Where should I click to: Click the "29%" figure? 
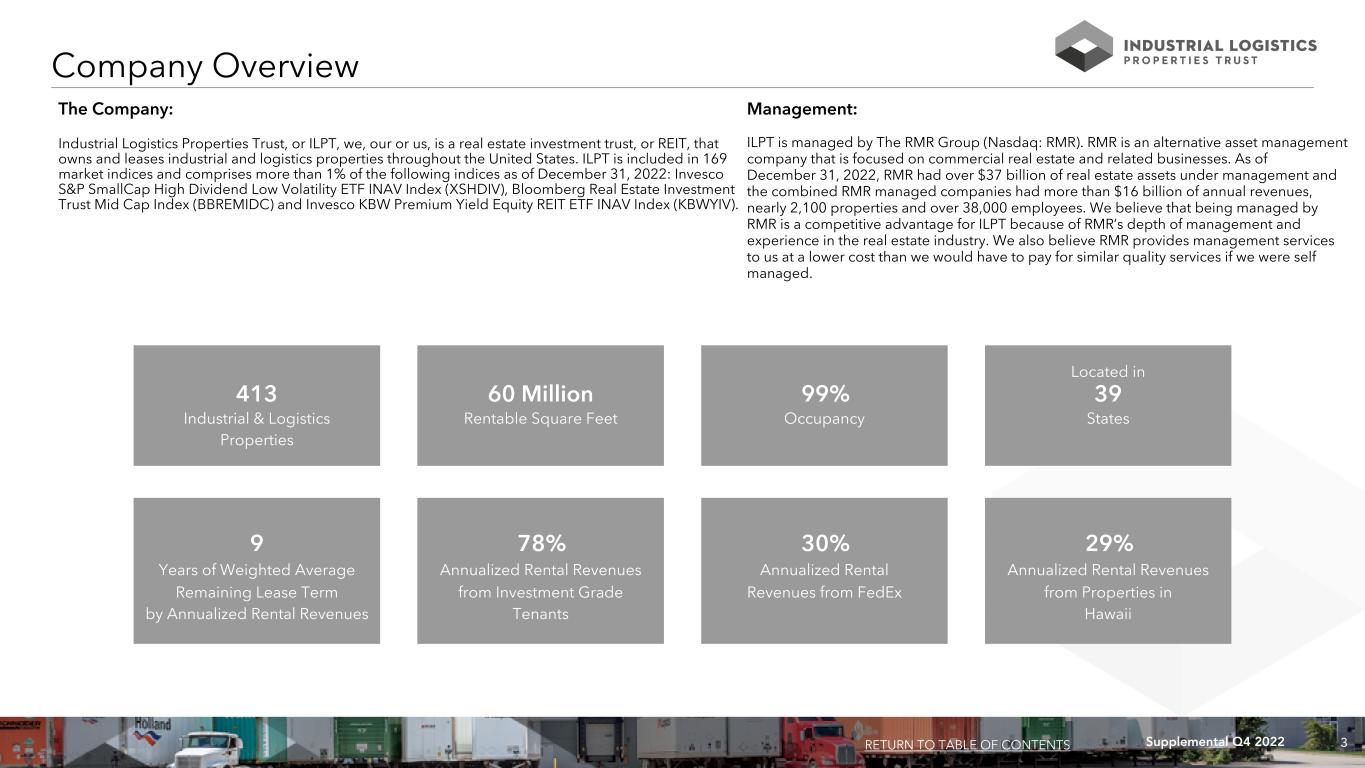(x=1108, y=543)
